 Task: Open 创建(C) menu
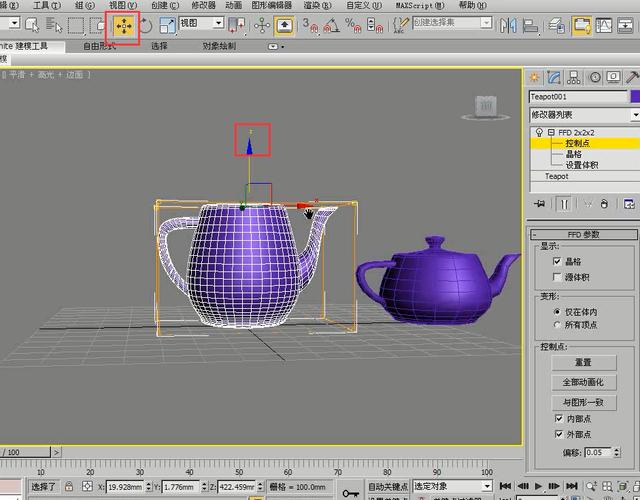point(165,5)
